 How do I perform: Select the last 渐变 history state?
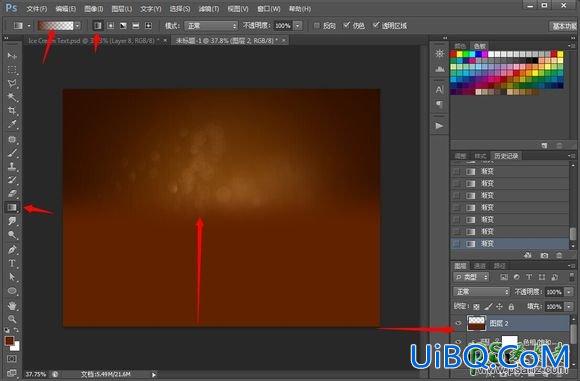pos(510,244)
